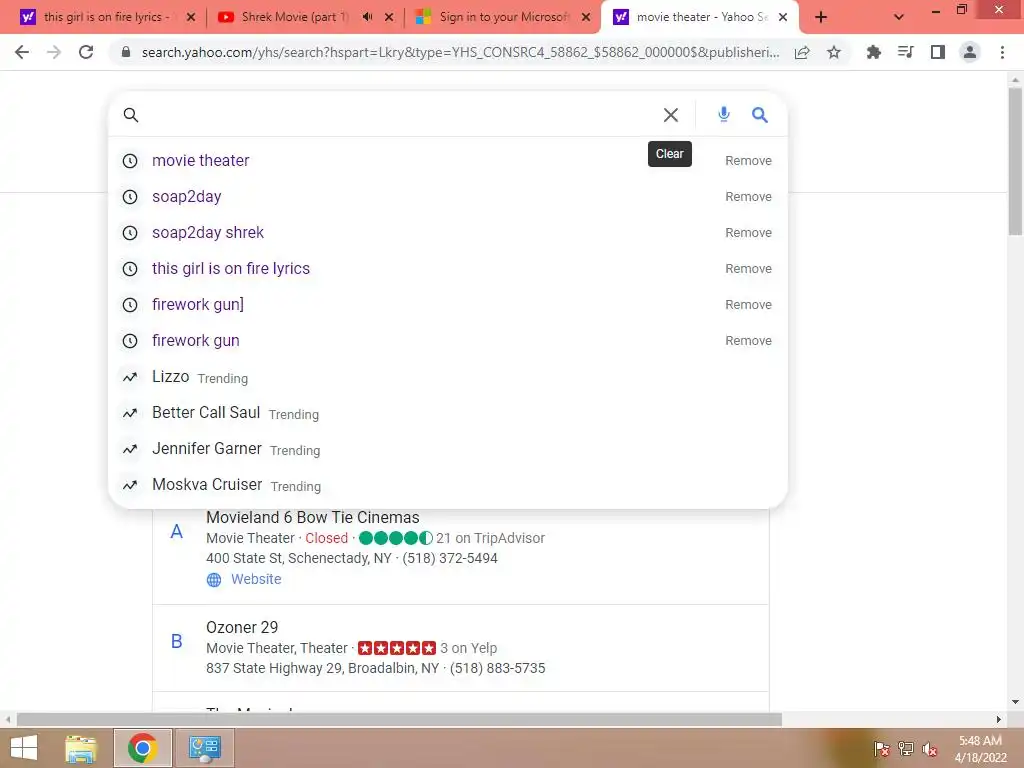Click the vertical scrollbar down arrow
The height and width of the screenshot is (768, 1024).
pyautogui.click(x=1015, y=702)
